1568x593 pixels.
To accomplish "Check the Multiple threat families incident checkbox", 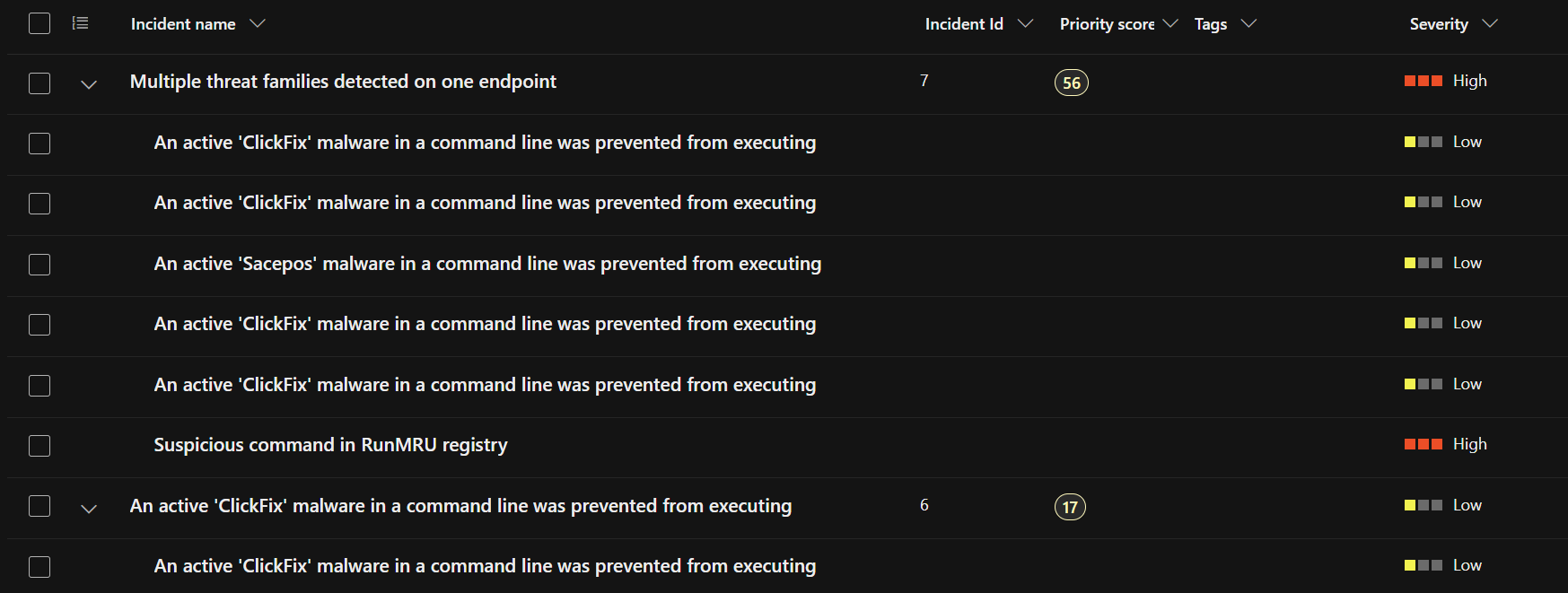I will click(x=39, y=83).
